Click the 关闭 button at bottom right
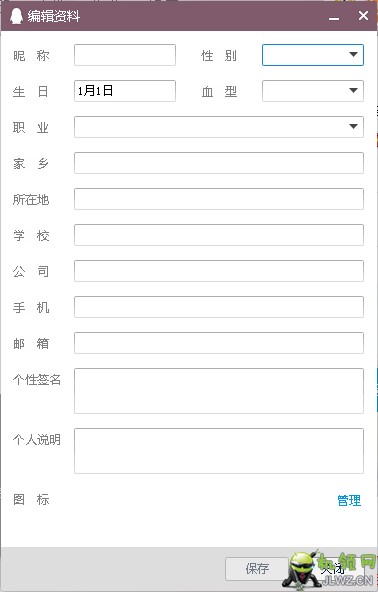 332,569
